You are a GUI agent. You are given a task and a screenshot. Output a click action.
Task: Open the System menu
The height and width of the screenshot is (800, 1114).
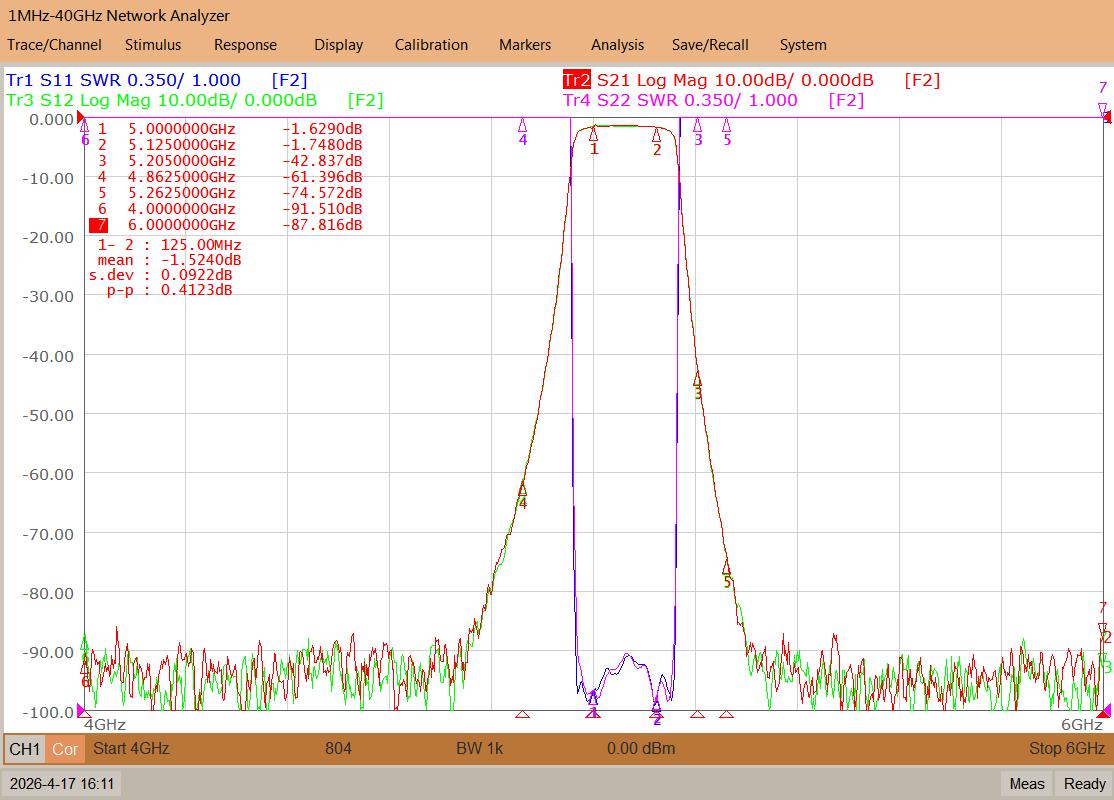click(803, 45)
